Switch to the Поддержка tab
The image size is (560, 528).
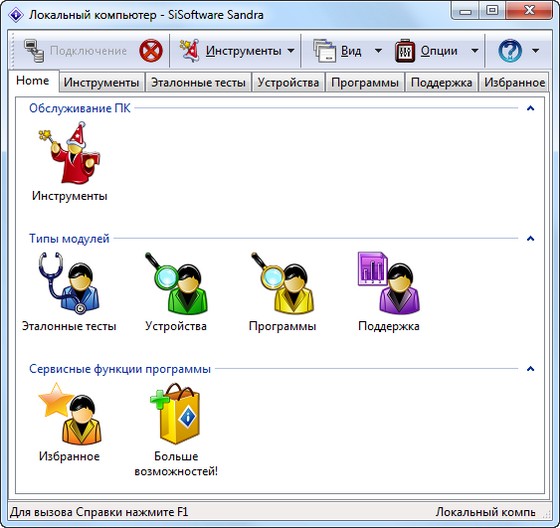pos(441,83)
